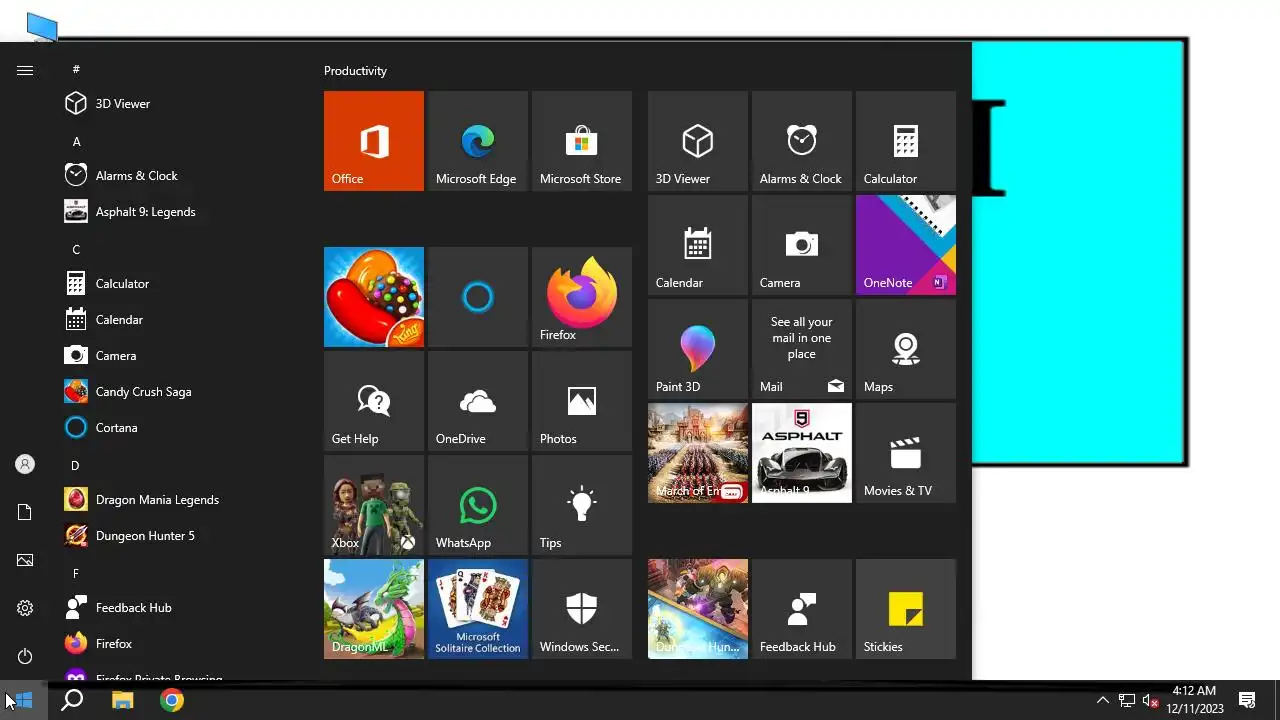
Task: Show hidden system tray icons
Action: [x=1102, y=700]
